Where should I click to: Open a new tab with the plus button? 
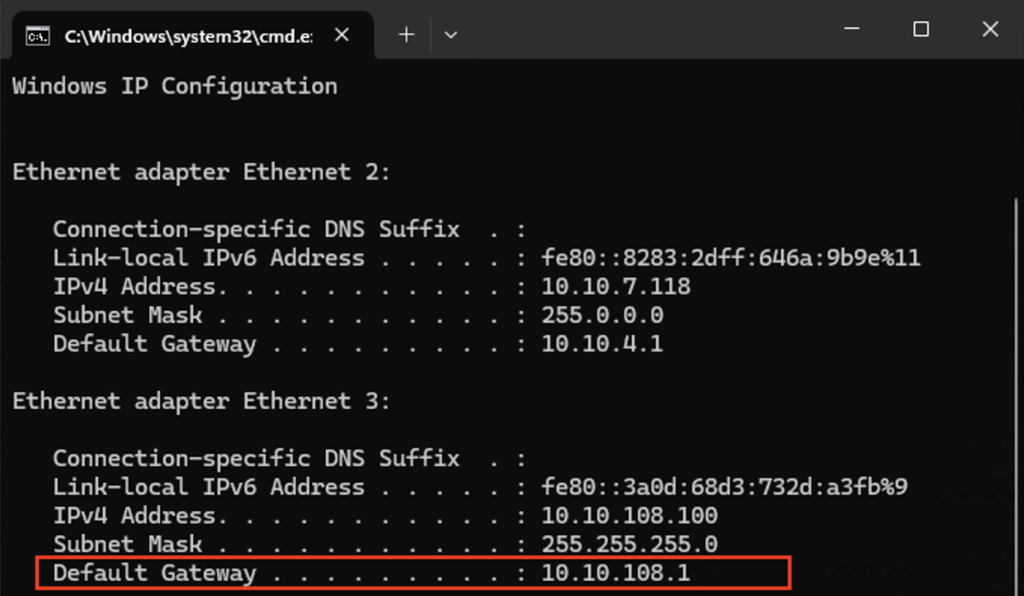pos(406,35)
